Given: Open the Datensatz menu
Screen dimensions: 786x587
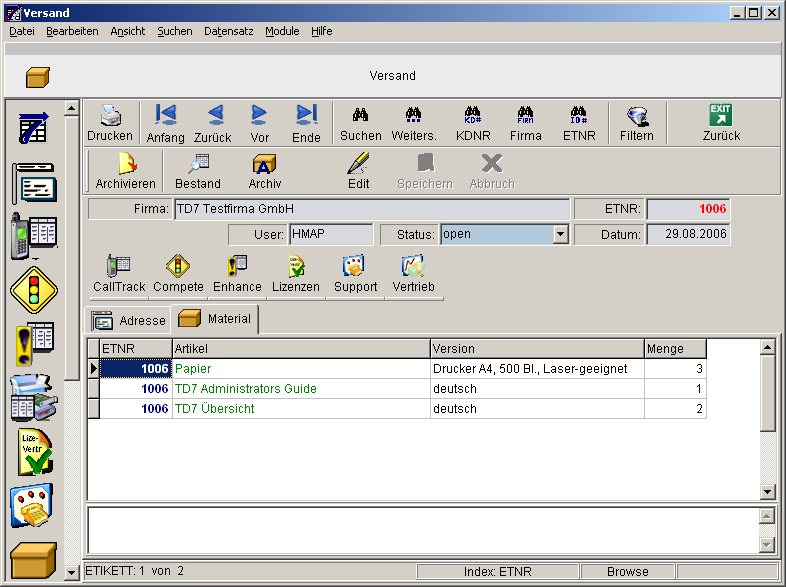Looking at the screenshot, I should point(230,31).
